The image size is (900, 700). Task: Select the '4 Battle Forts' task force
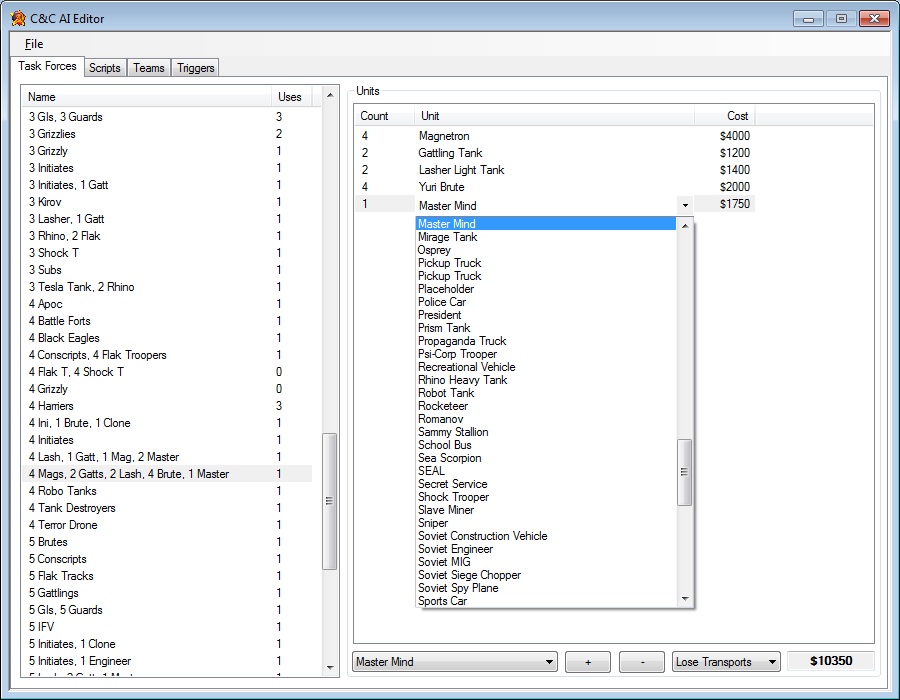pos(167,321)
